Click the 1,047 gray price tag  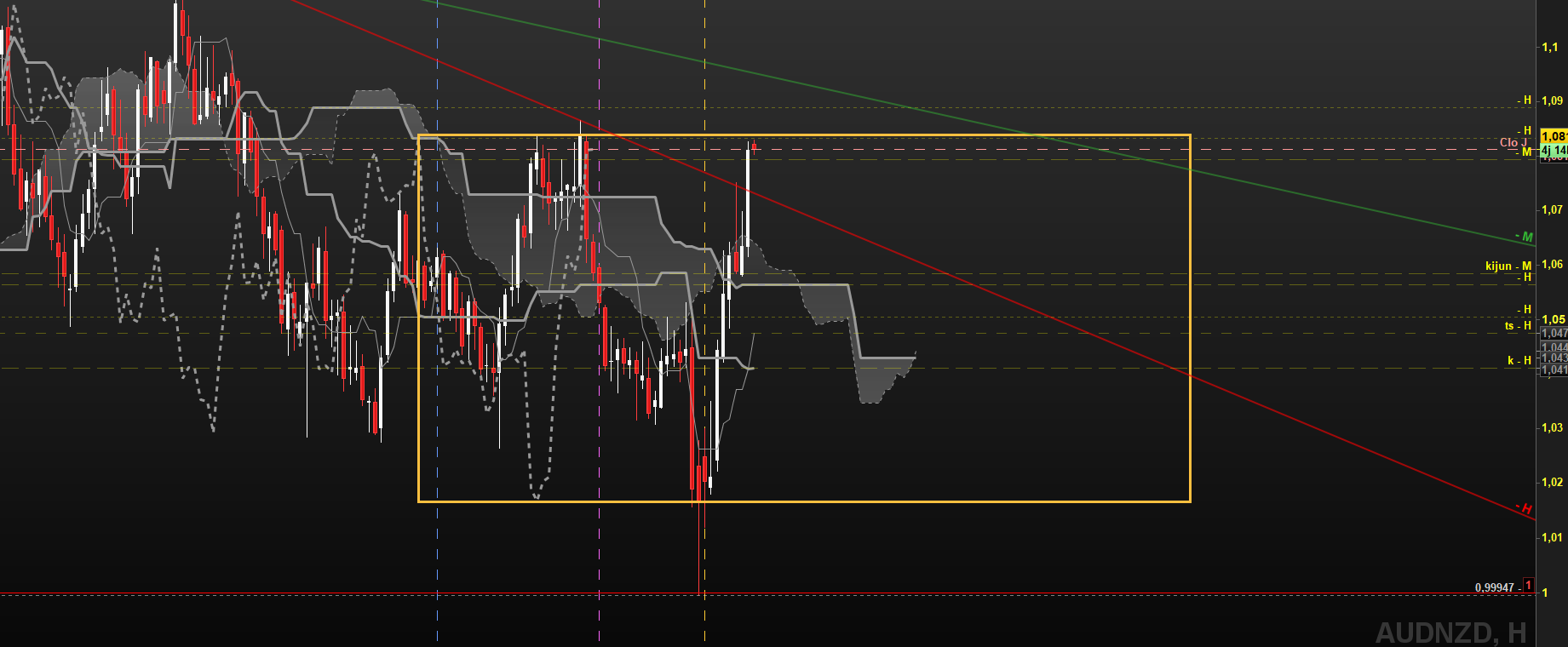pyautogui.click(x=1554, y=333)
